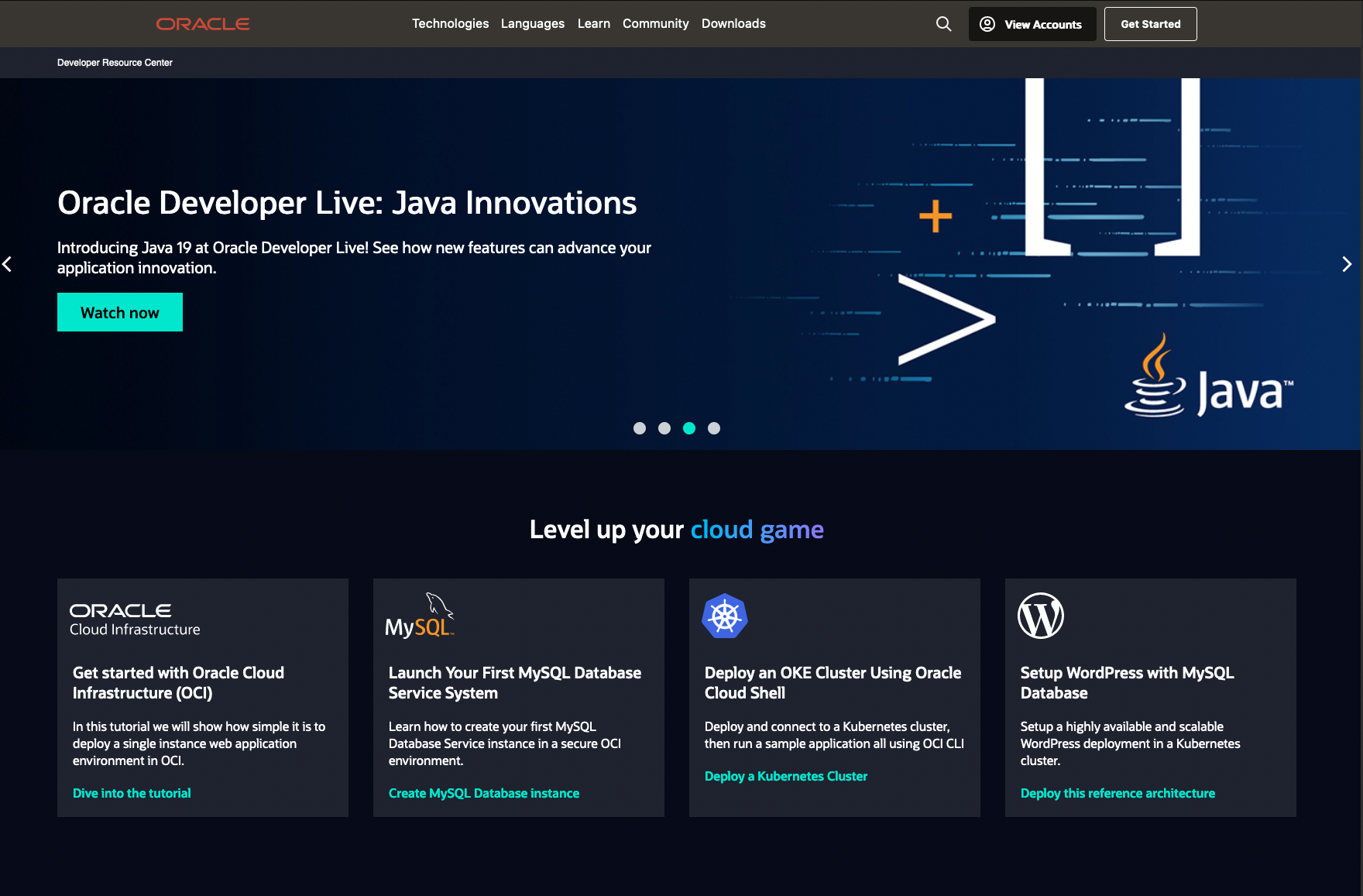This screenshot has height=896, width=1363.
Task: Click the Developer Resource Center link
Action: 115,63
